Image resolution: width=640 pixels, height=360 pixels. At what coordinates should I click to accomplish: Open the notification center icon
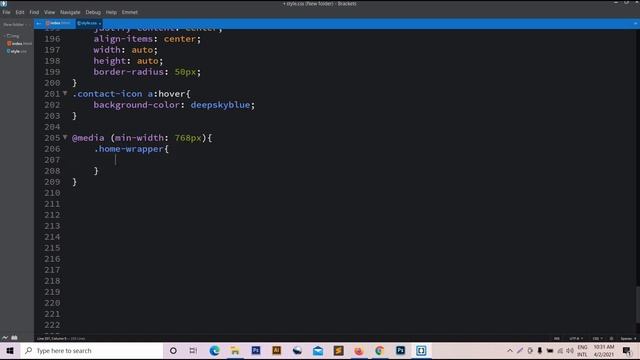tap(627, 351)
